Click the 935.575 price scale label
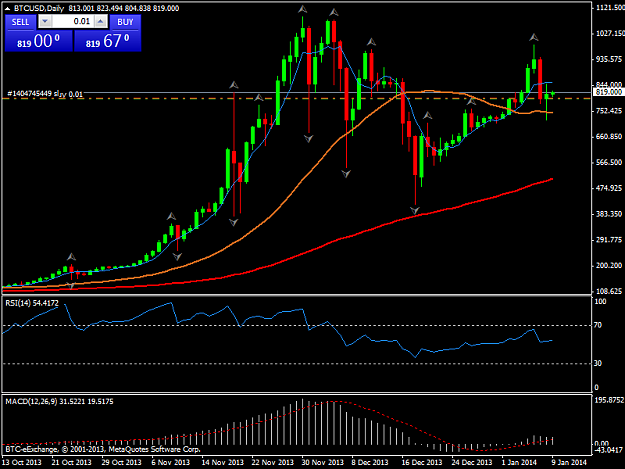 click(609, 59)
